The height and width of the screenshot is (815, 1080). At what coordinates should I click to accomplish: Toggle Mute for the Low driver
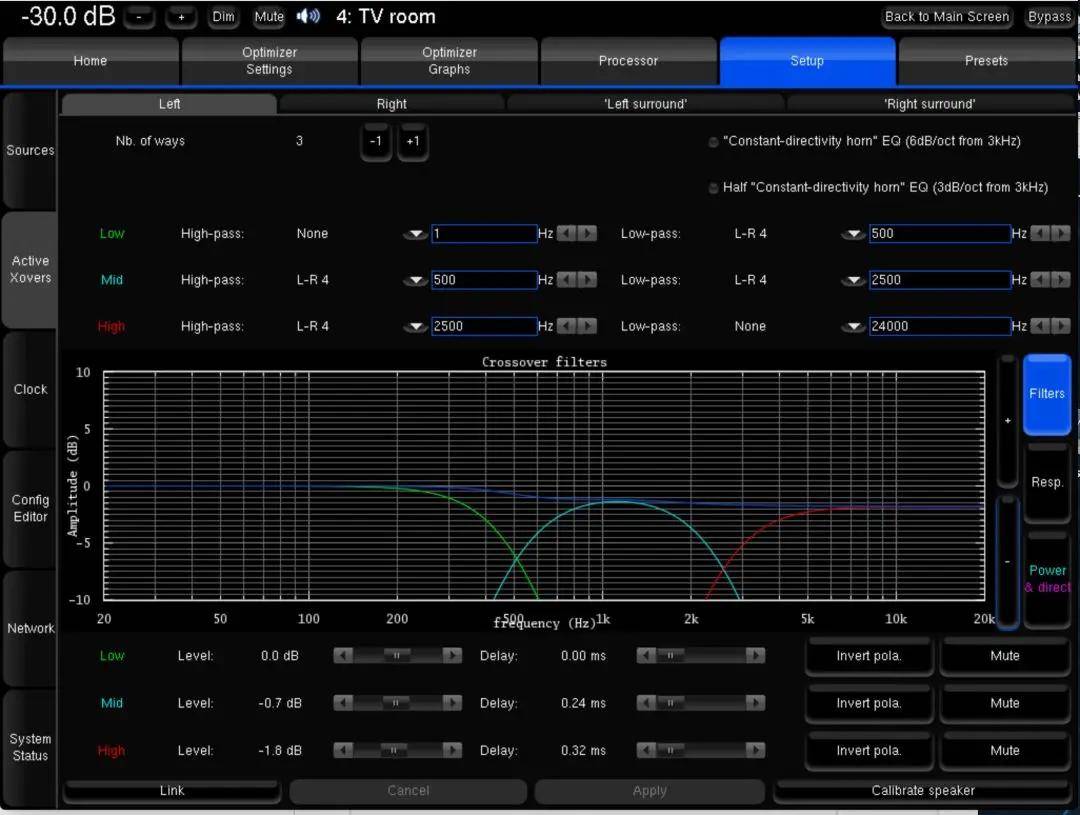tap(1004, 656)
